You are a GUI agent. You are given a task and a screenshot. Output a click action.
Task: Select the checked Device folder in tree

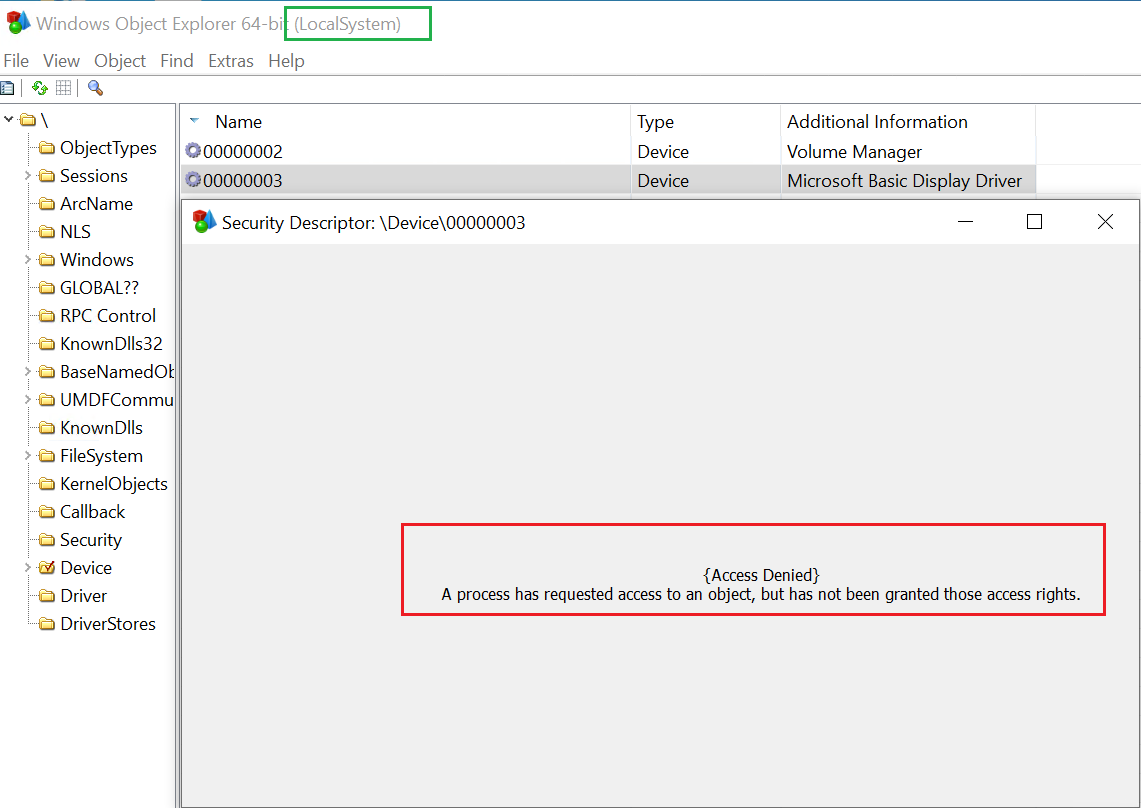pyautogui.click(x=85, y=567)
